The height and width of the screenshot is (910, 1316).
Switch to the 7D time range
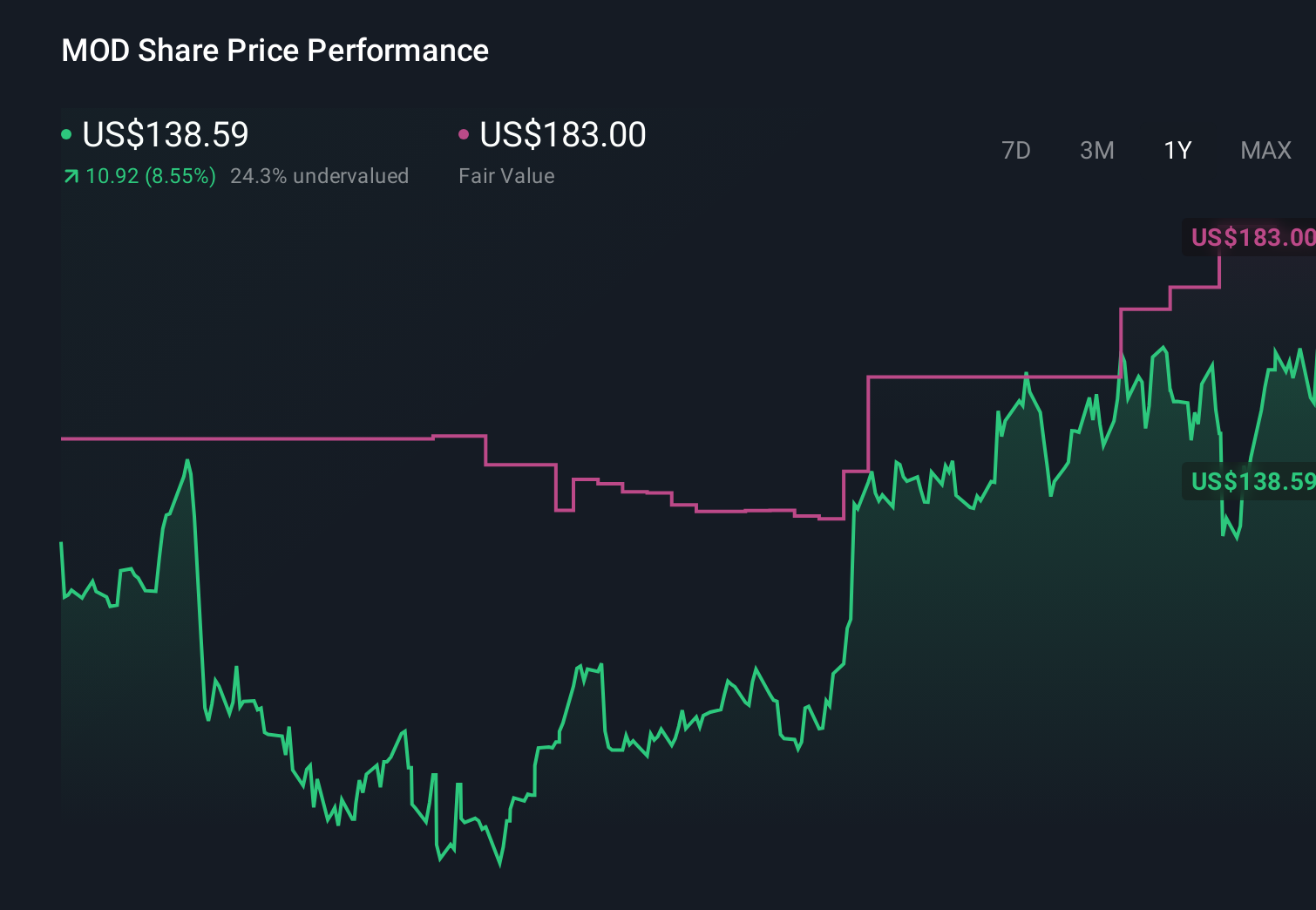tap(1016, 150)
